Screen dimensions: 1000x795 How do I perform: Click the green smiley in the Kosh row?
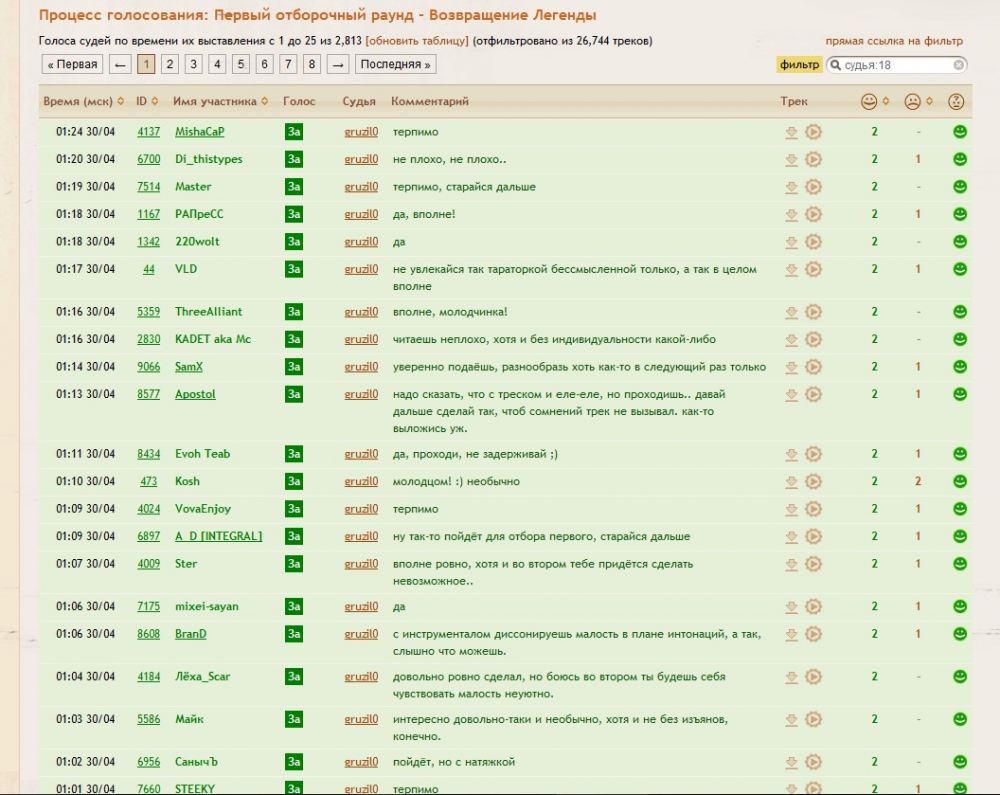click(x=960, y=481)
